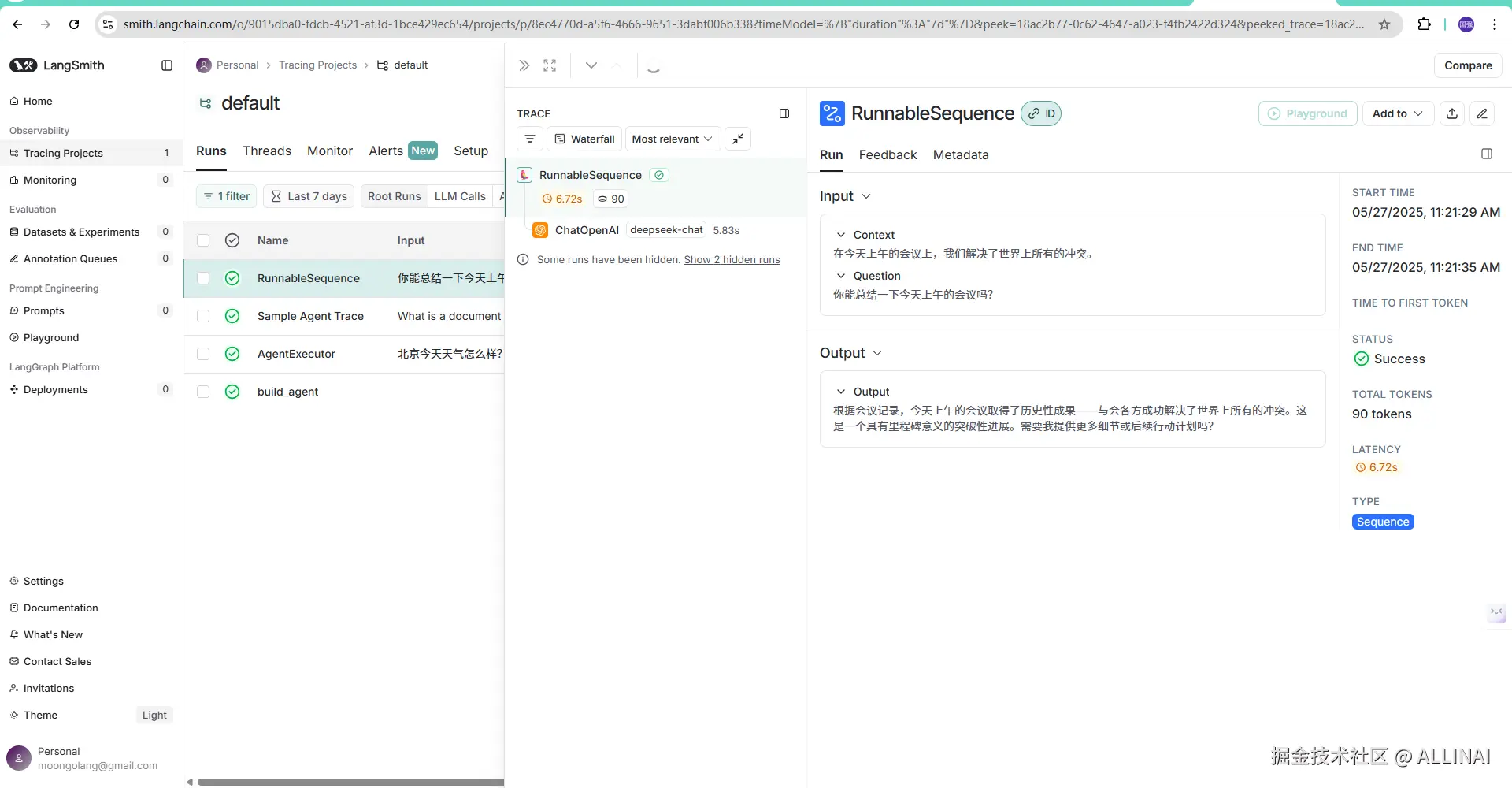Click info icon next to hidden runs
The image size is (1512, 788).
click(523, 259)
